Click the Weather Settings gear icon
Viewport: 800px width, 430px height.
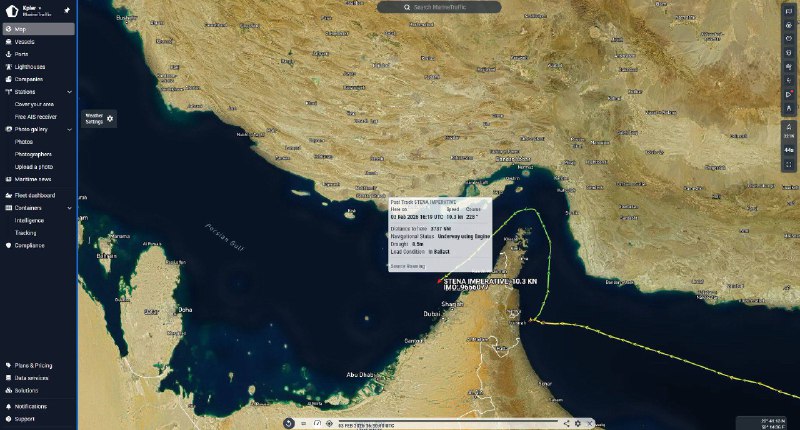pyautogui.click(x=110, y=119)
